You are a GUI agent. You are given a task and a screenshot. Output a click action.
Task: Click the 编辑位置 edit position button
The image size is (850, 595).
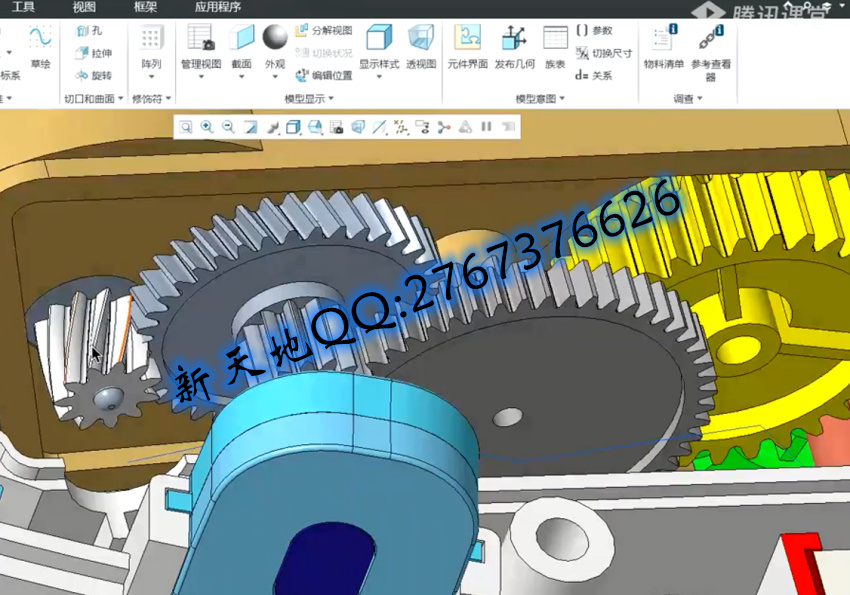click(x=324, y=75)
